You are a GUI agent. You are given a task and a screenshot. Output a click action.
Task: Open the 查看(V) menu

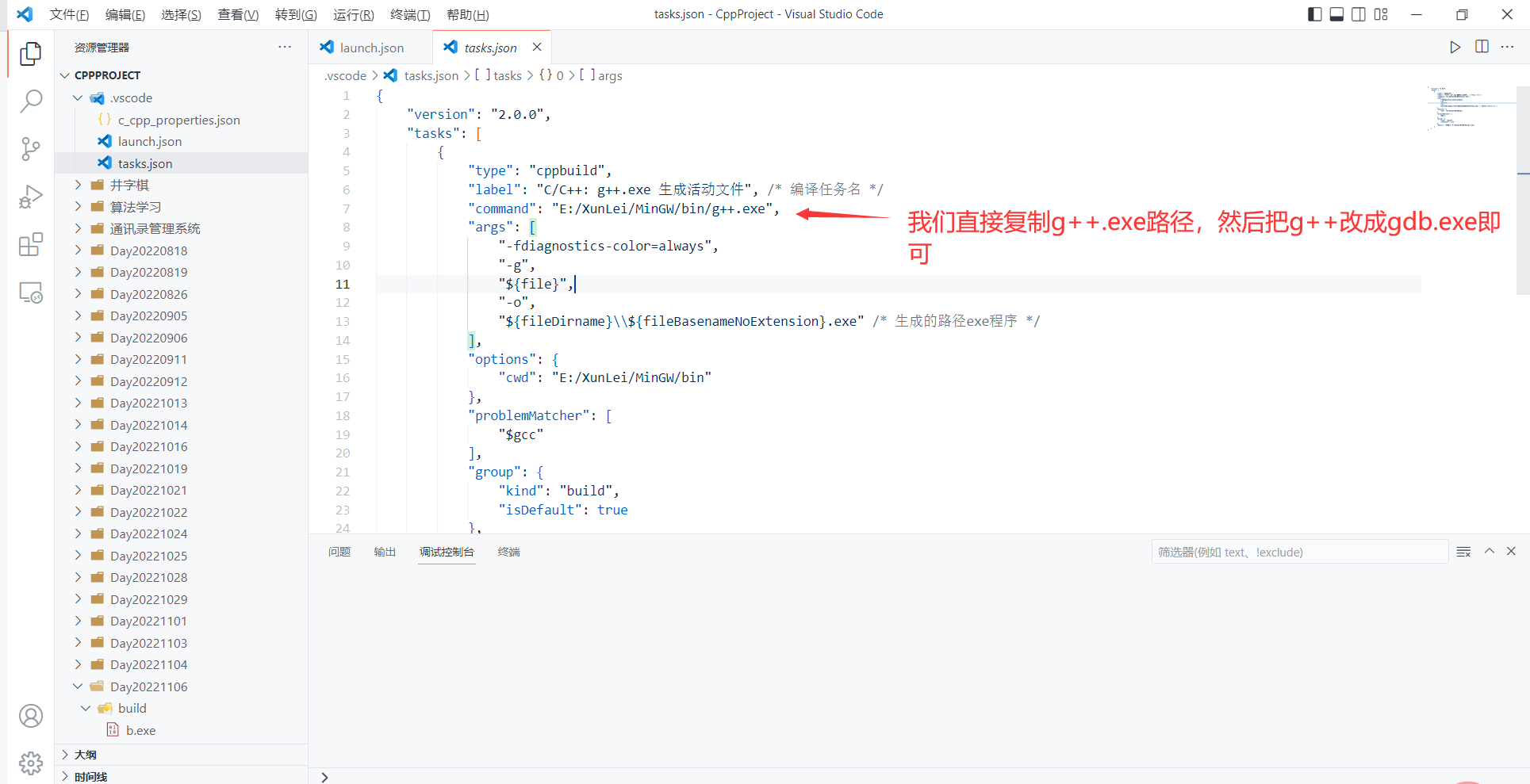pyautogui.click(x=238, y=15)
